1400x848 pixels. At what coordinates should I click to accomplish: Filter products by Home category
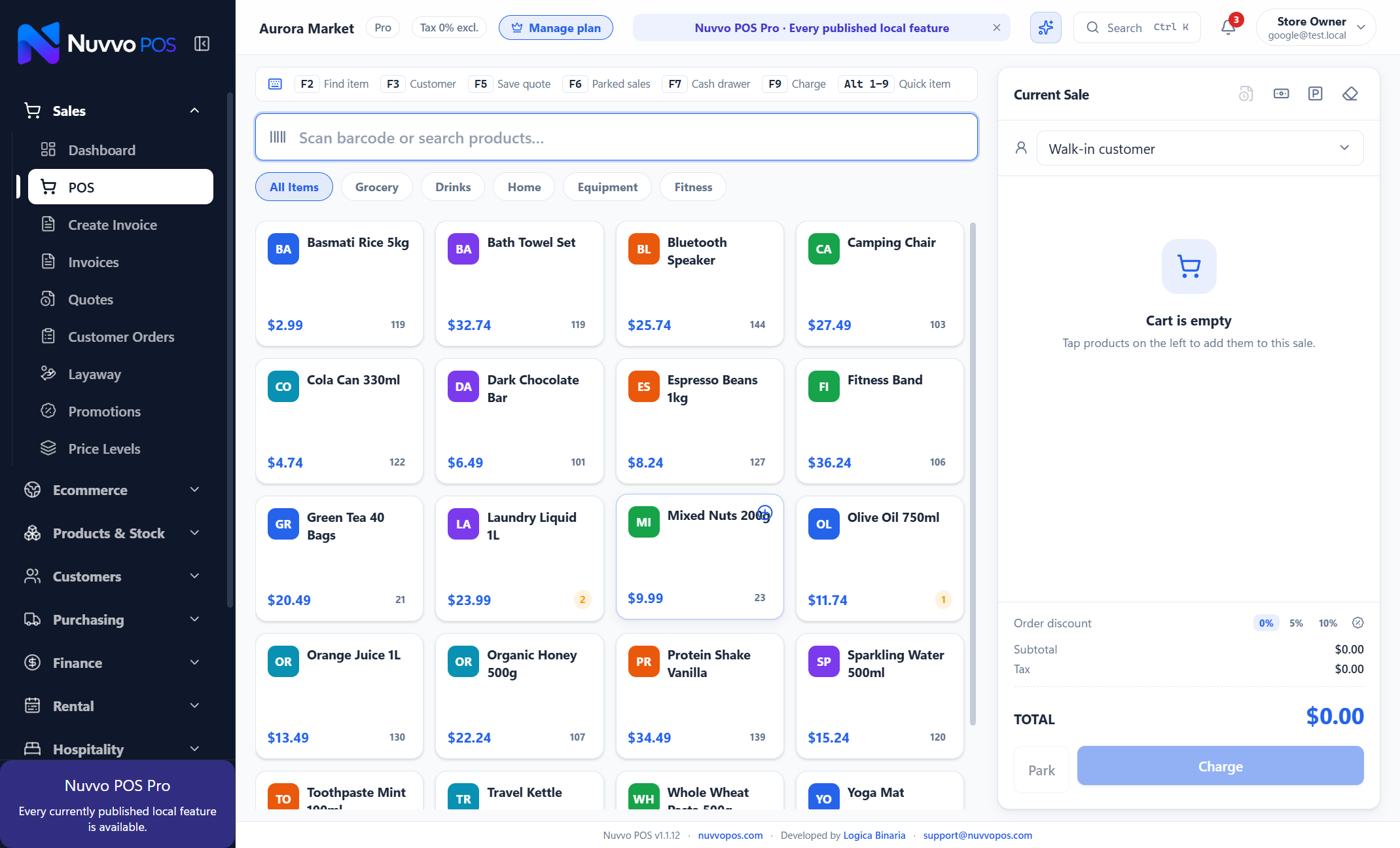524,187
